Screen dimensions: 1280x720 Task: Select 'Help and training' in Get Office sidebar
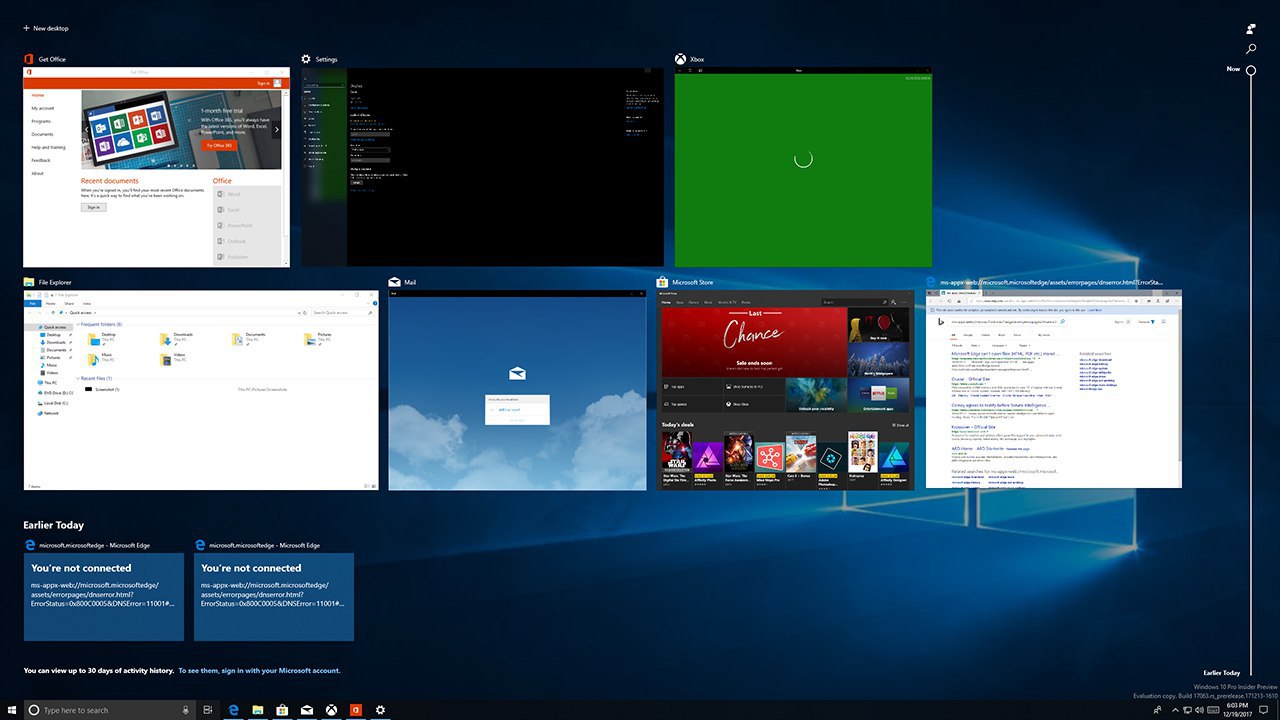(x=48, y=147)
